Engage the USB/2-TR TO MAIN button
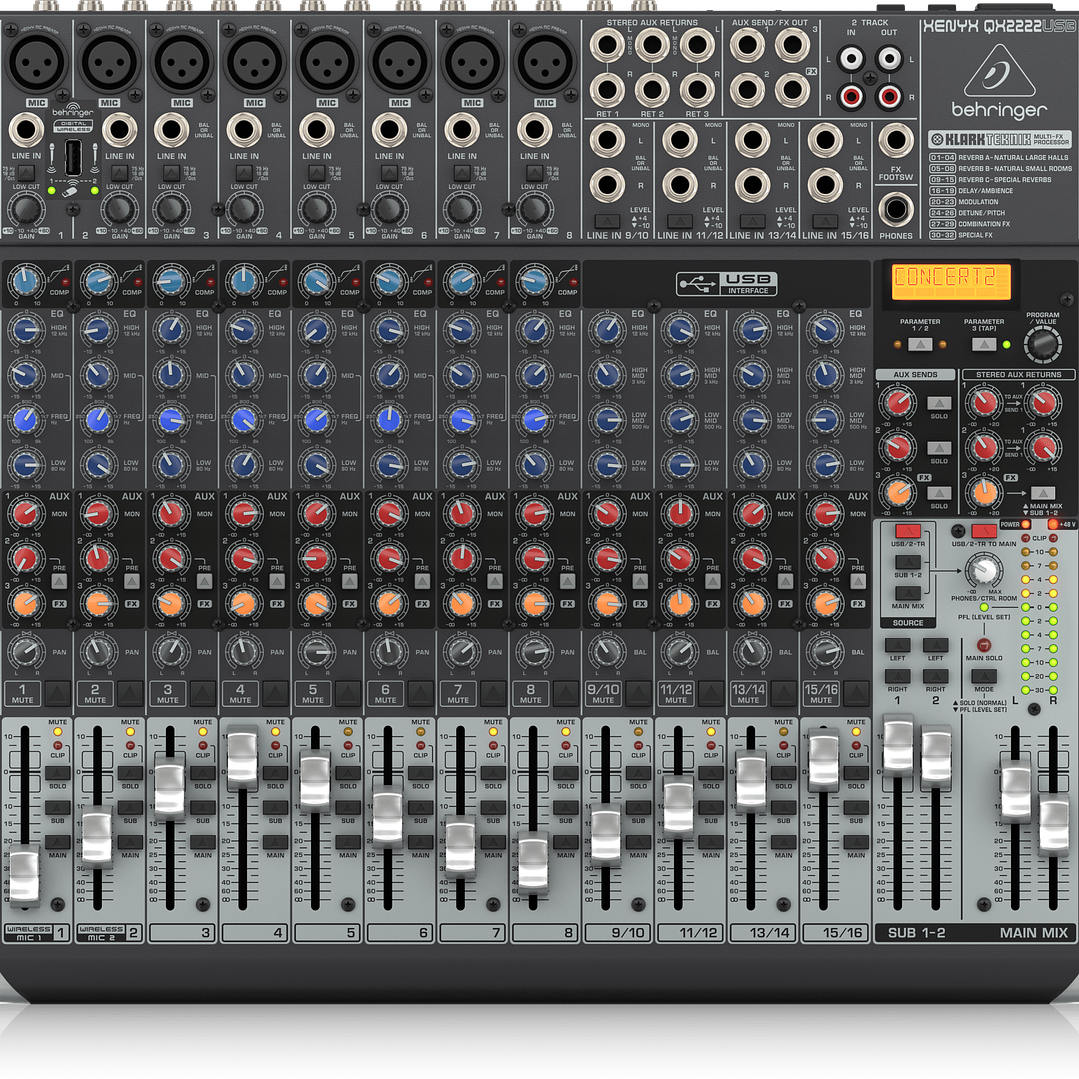This screenshot has height=1079, width=1079. [985, 533]
